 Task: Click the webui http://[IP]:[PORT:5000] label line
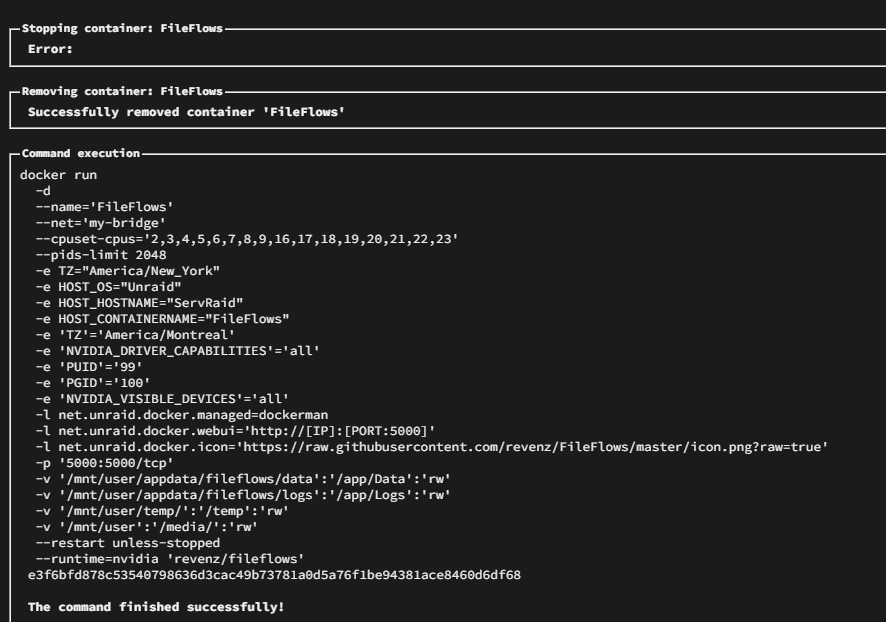[x=236, y=430]
